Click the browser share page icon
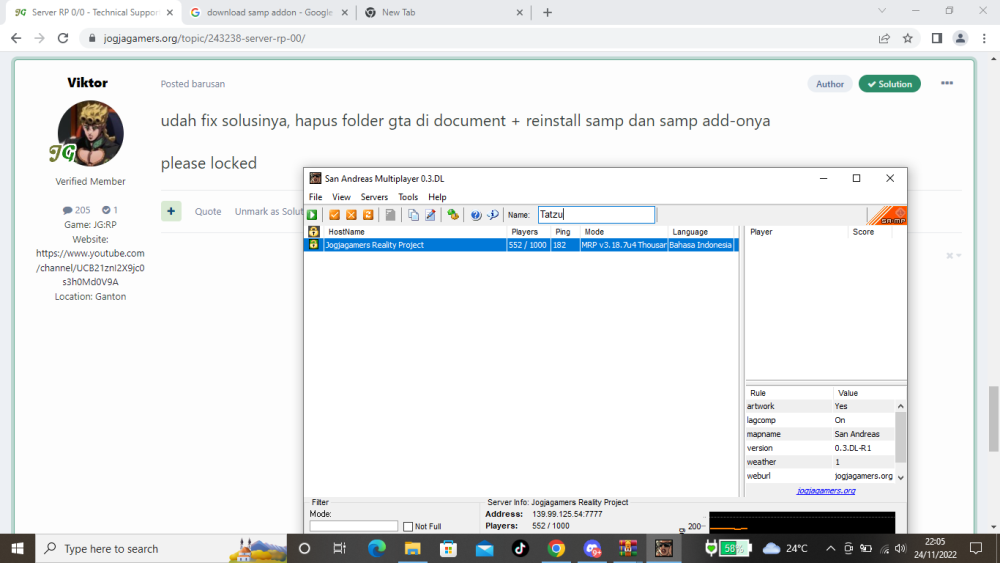Viewport: 1000px width, 563px height. click(884, 38)
